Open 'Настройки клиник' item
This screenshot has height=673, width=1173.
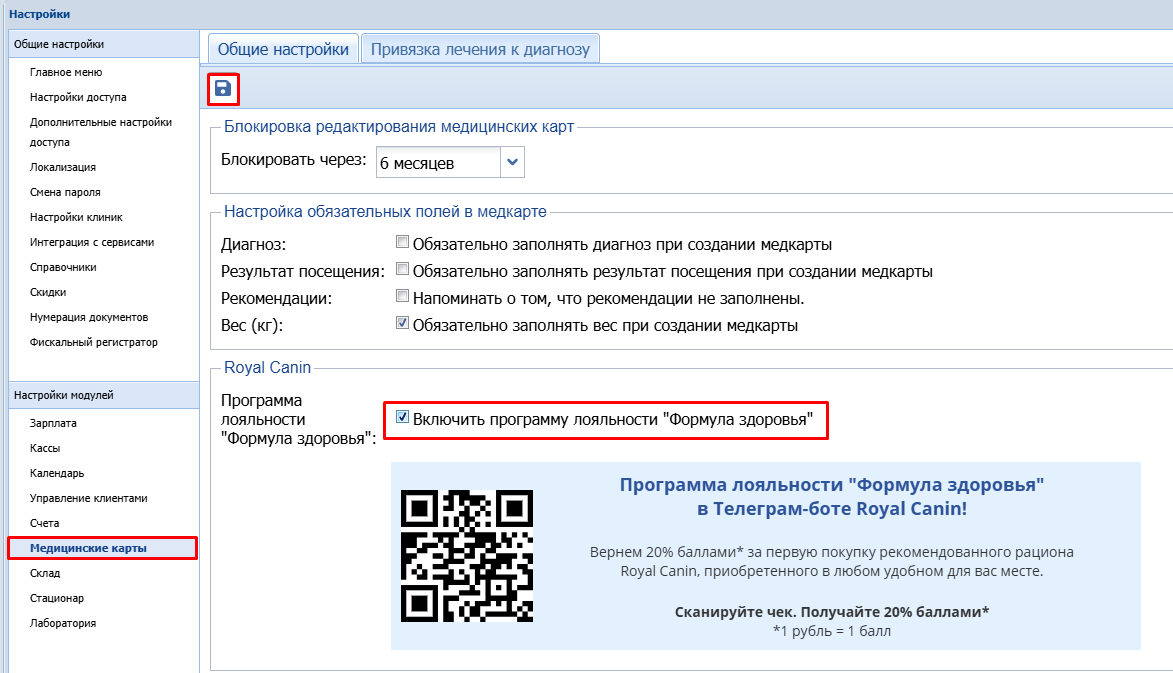[76, 218]
